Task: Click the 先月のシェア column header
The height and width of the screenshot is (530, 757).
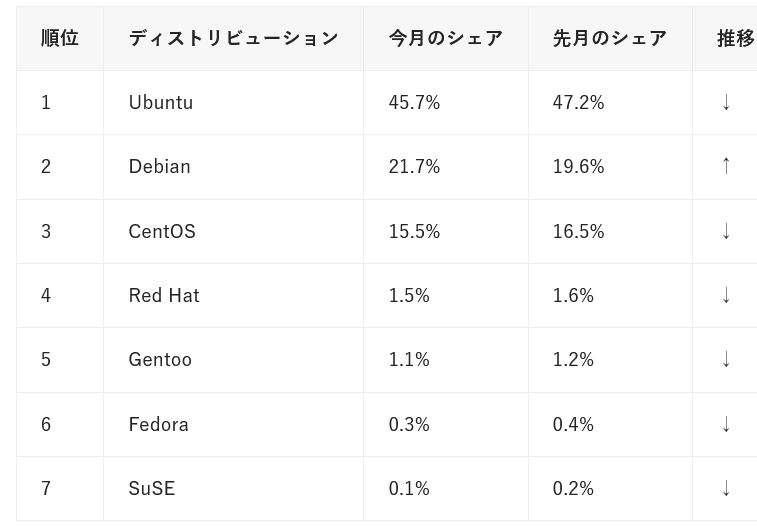Action: [610, 38]
